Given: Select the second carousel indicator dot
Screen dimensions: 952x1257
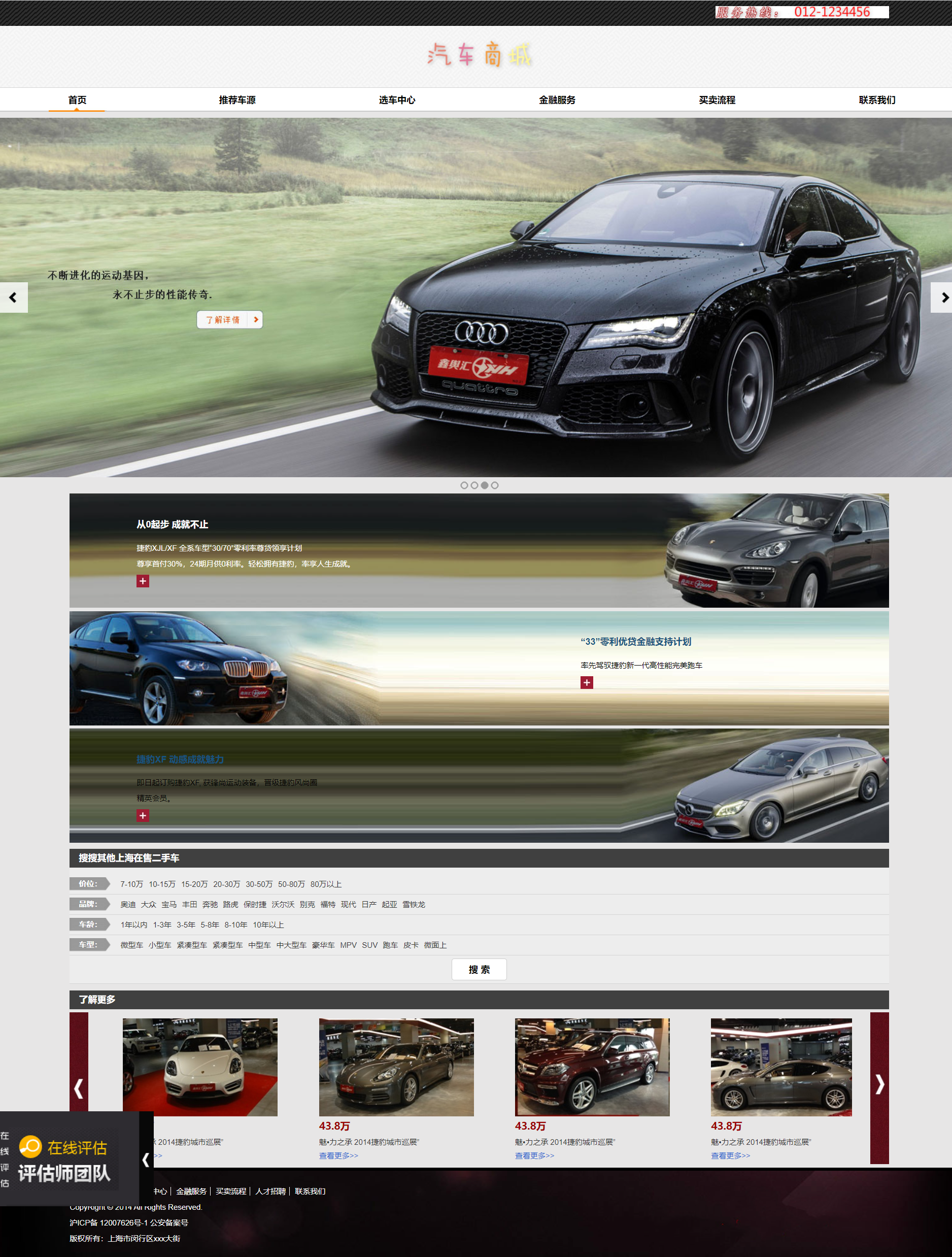Looking at the screenshot, I should (474, 485).
